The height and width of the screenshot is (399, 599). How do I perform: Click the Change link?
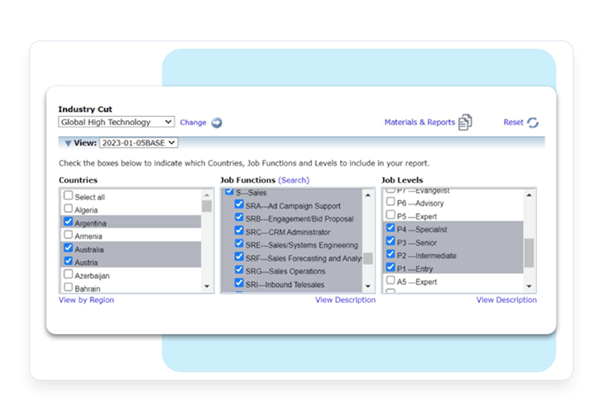tap(193, 123)
